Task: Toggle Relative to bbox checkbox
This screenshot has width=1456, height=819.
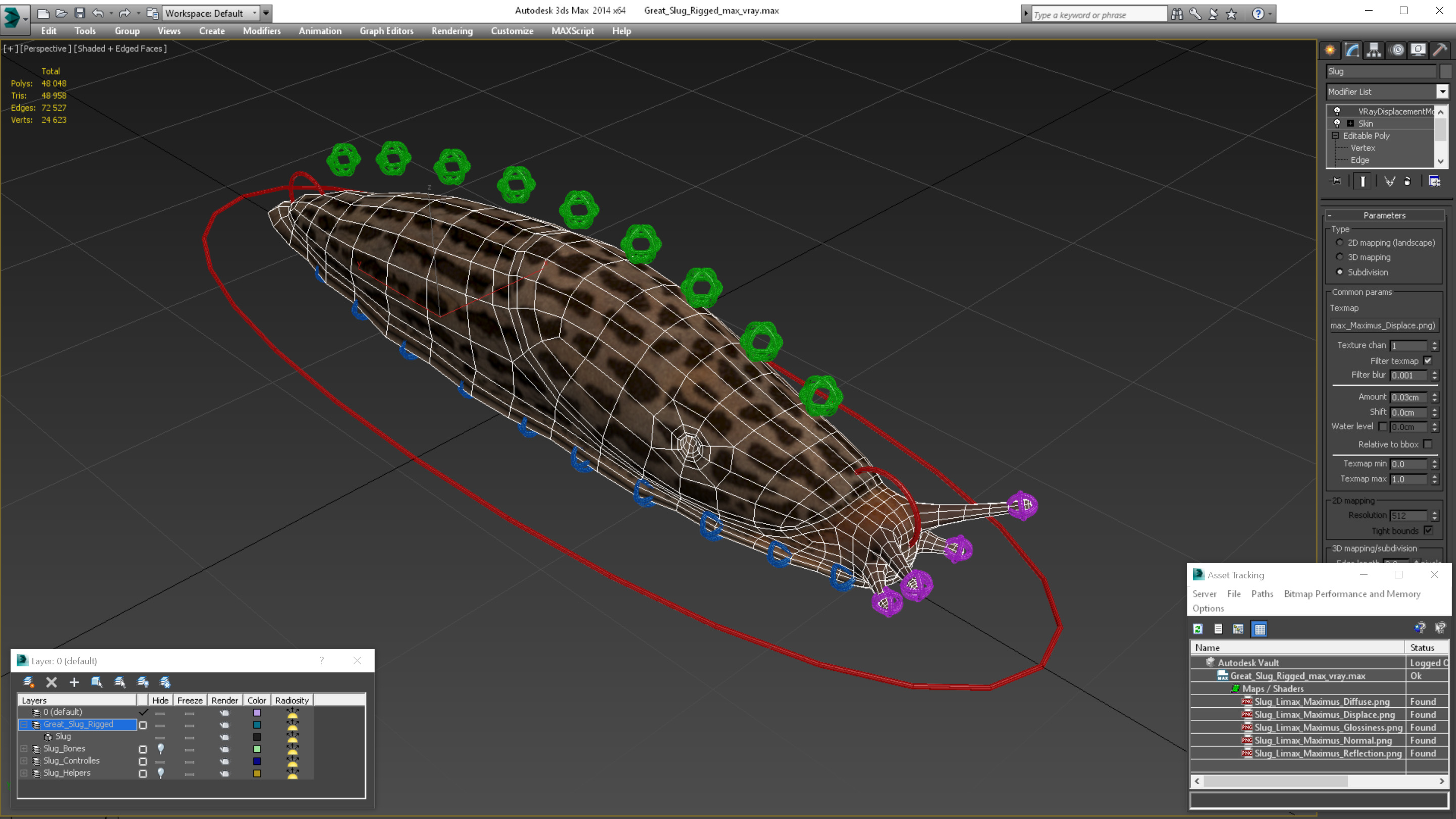Action: coord(1428,444)
